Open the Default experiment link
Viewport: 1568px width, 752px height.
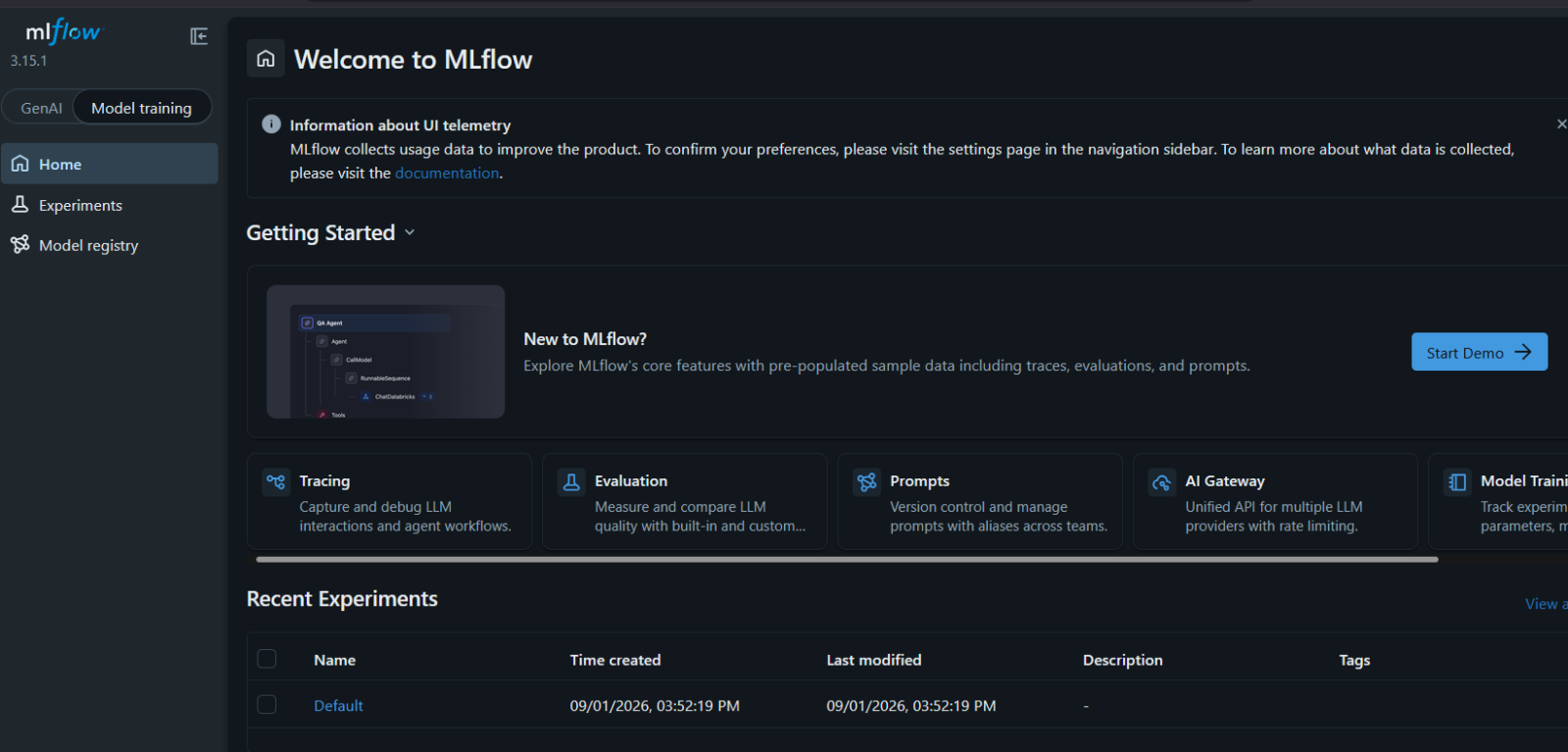338,706
